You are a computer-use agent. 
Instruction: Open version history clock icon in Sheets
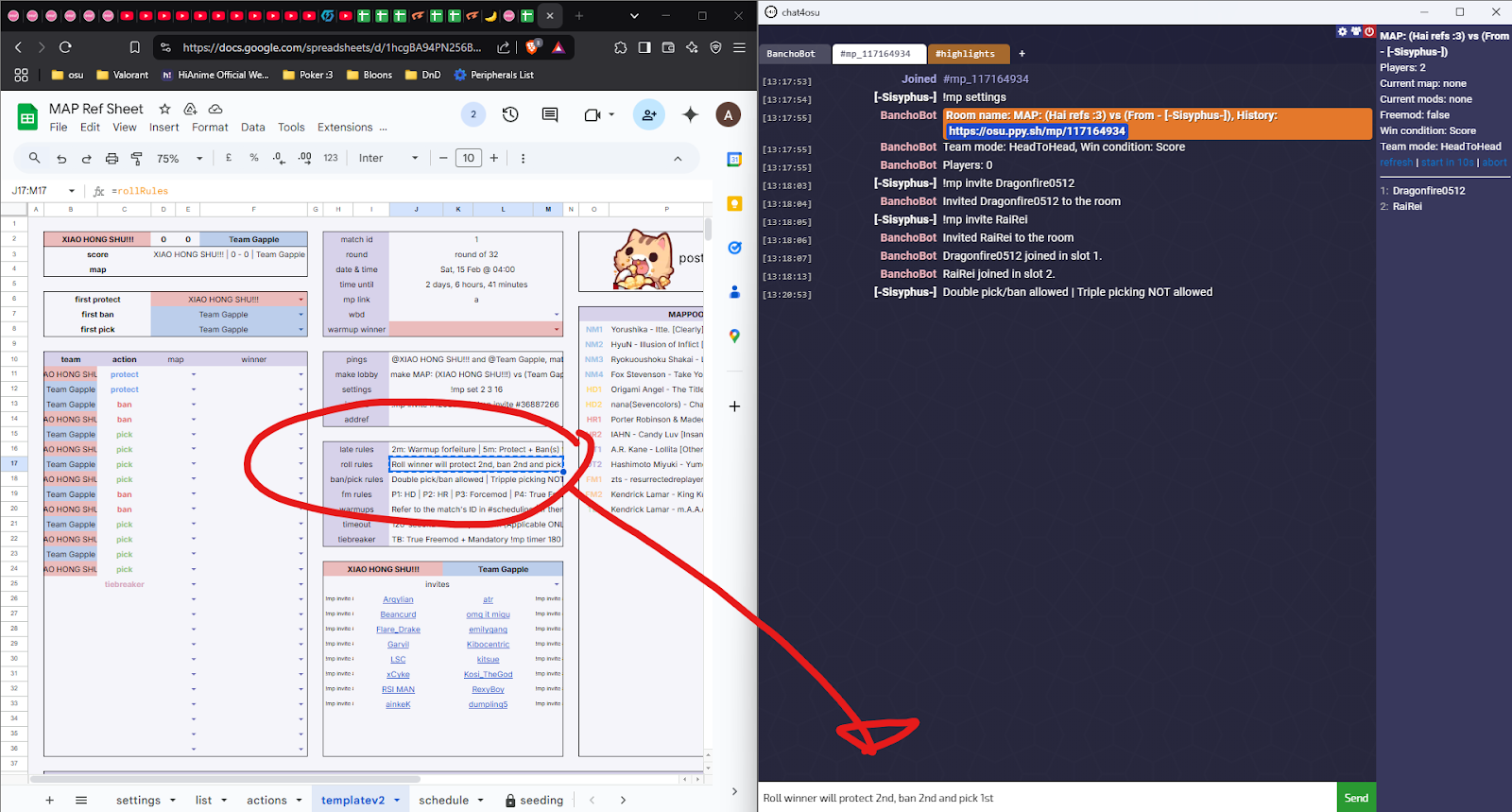coord(510,114)
